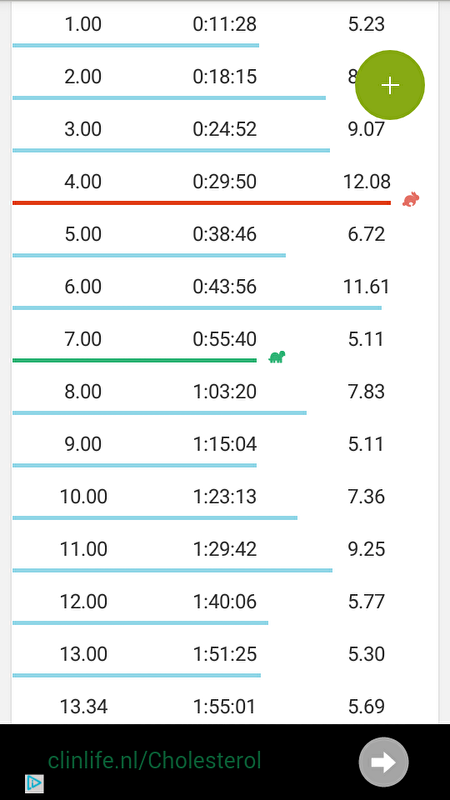450x800 pixels.
Task: Tap the gray arrow ad button
Action: (384, 762)
